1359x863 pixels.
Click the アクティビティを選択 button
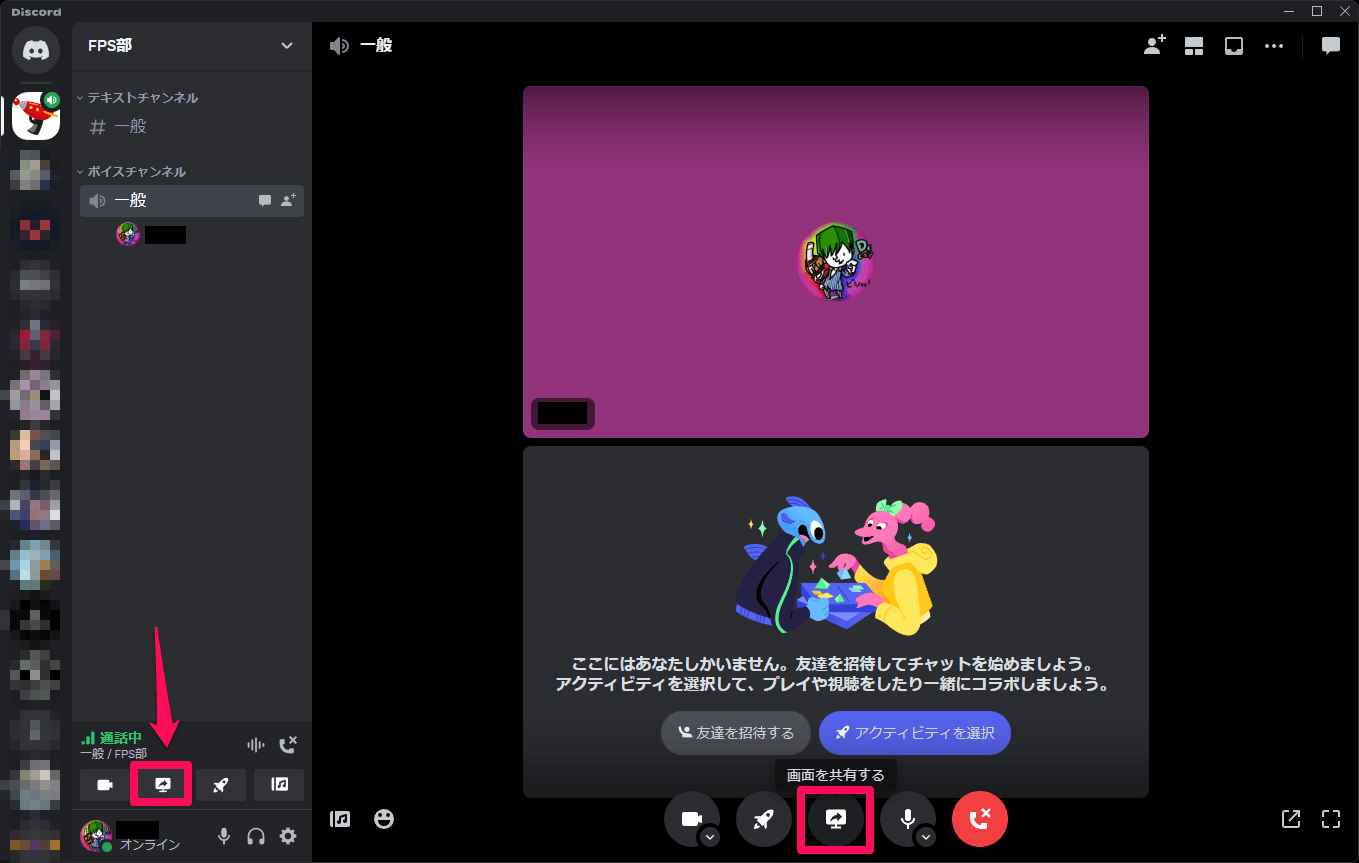(913, 732)
